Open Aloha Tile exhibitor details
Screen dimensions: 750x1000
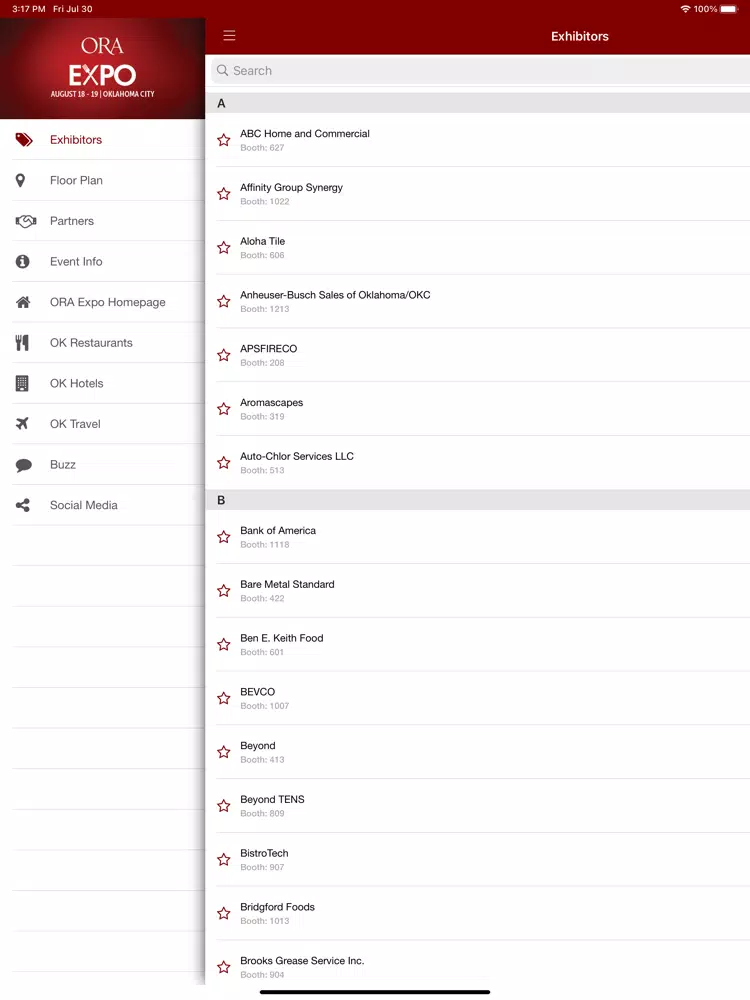tap(478, 247)
